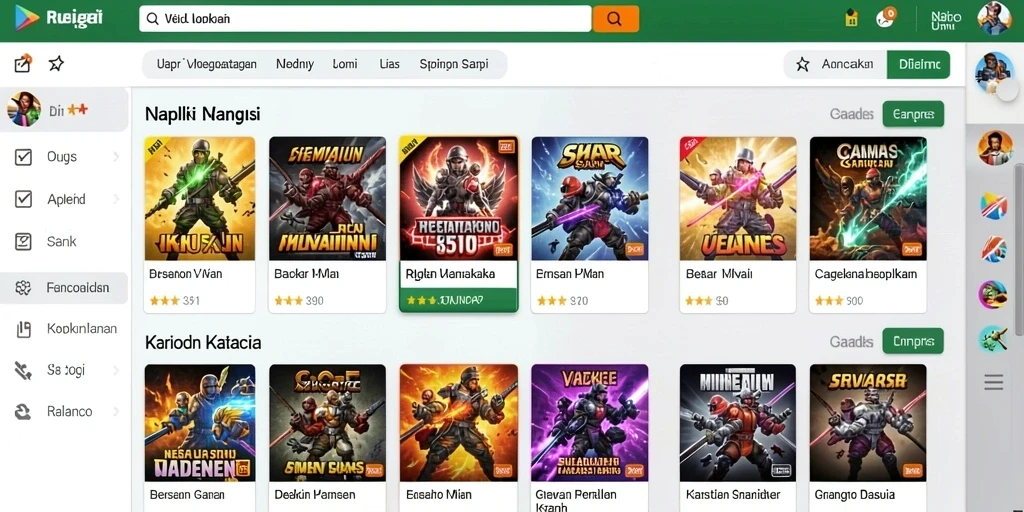Open the Deakin Pamsen game thumbnail

(327, 423)
